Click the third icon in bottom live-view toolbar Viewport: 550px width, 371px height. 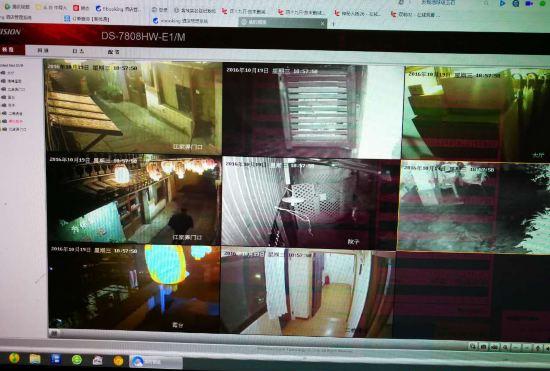tap(495, 347)
